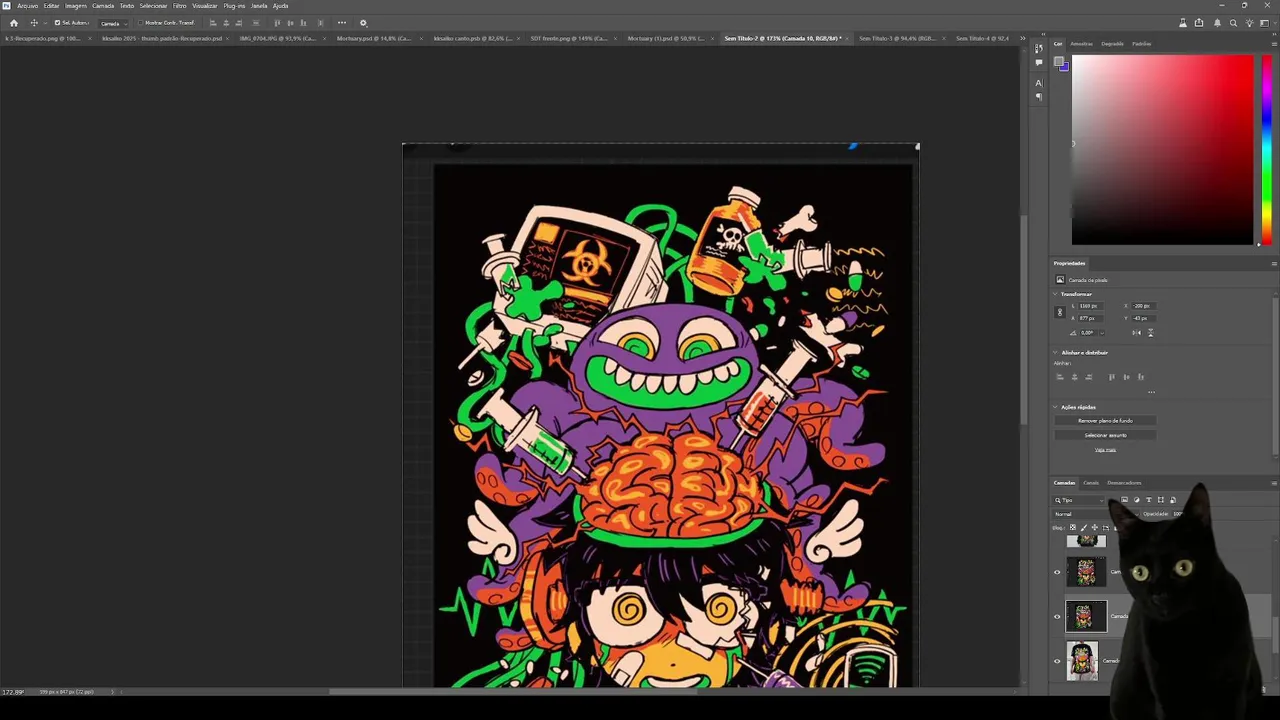Open the Filtro menu
This screenshot has width=1280, height=720.
179,6
